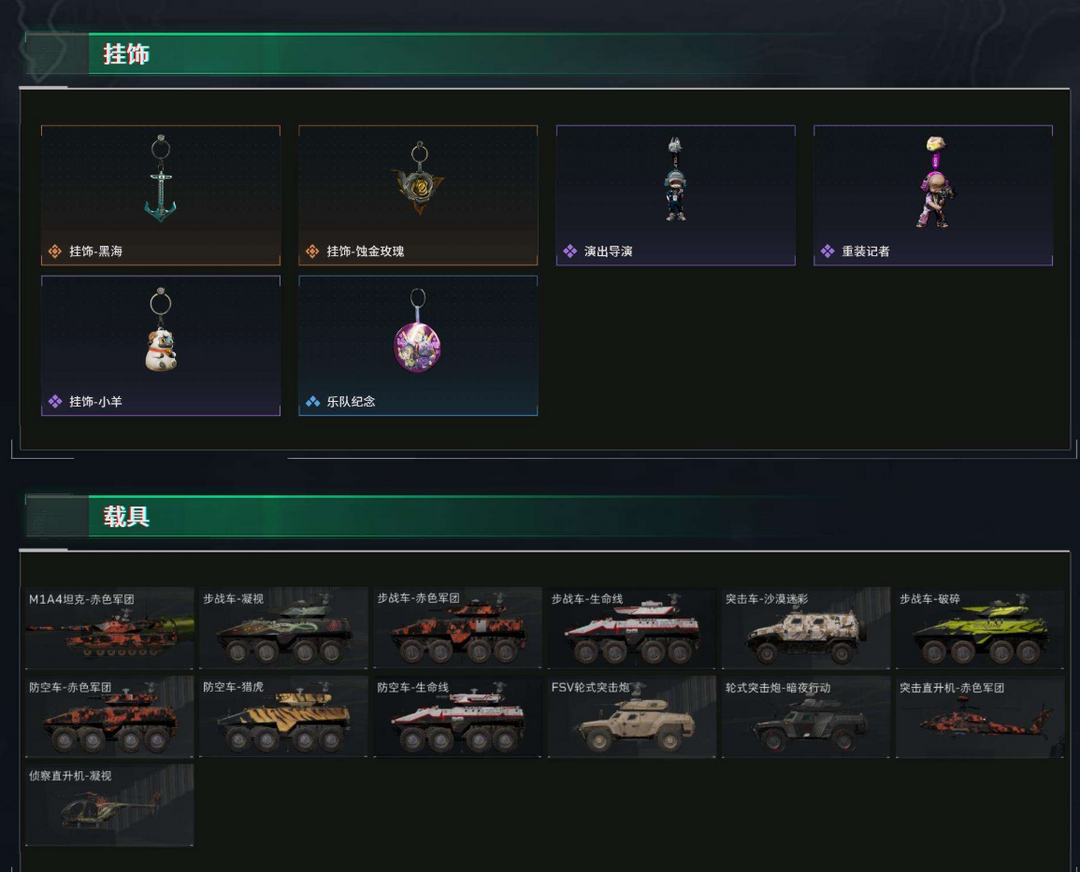Open the 挂饰 section header
1080x872 pixels.
coord(127,54)
